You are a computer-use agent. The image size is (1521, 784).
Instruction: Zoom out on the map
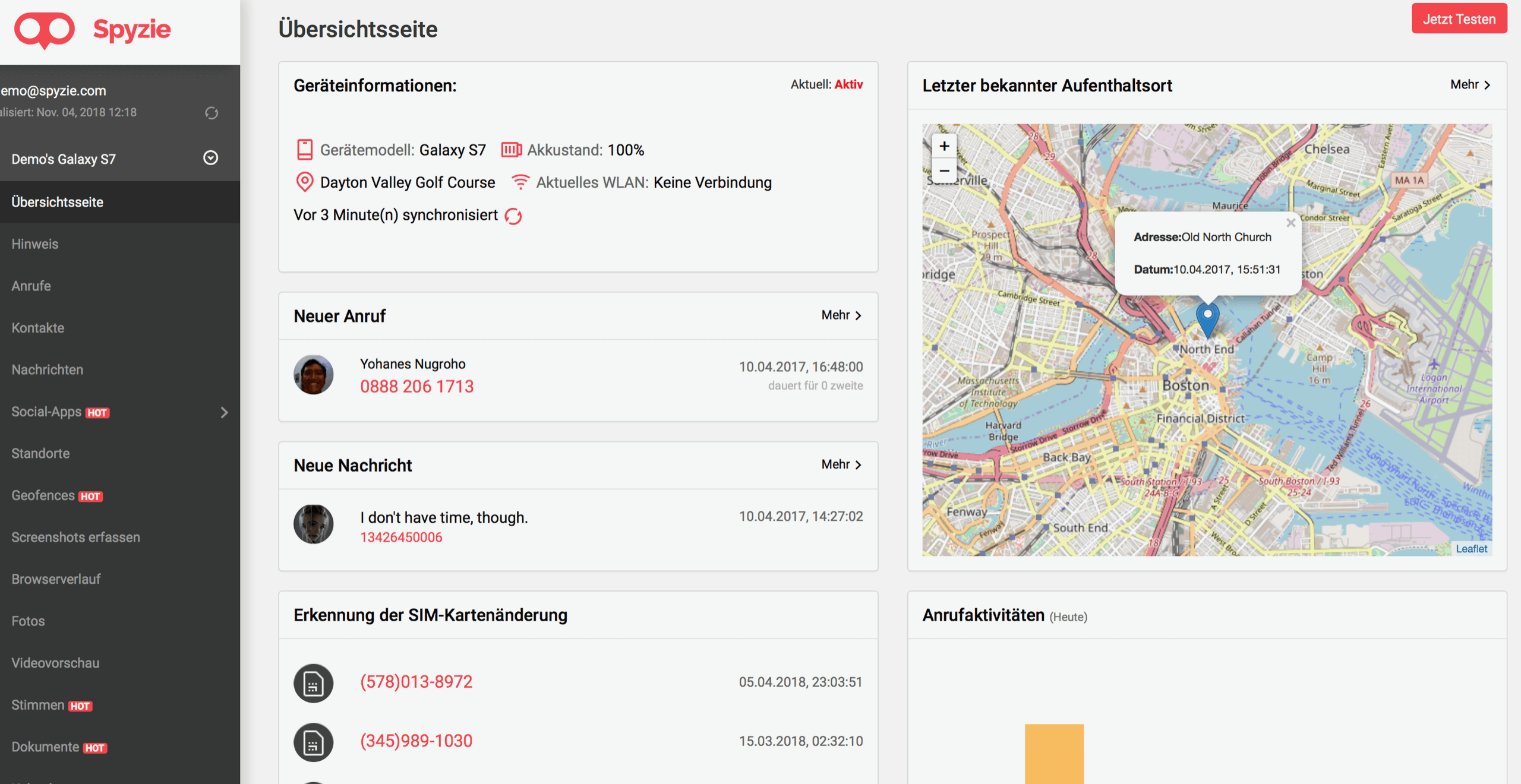click(944, 170)
